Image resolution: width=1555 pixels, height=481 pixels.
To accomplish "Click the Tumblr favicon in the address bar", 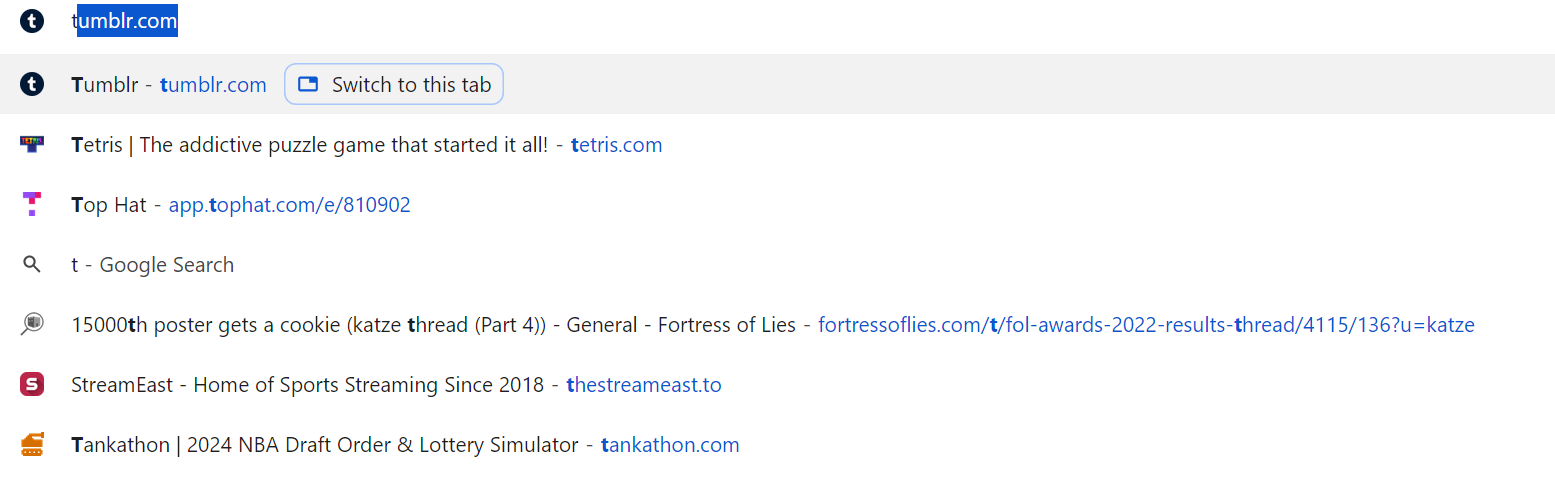I will [32, 20].
